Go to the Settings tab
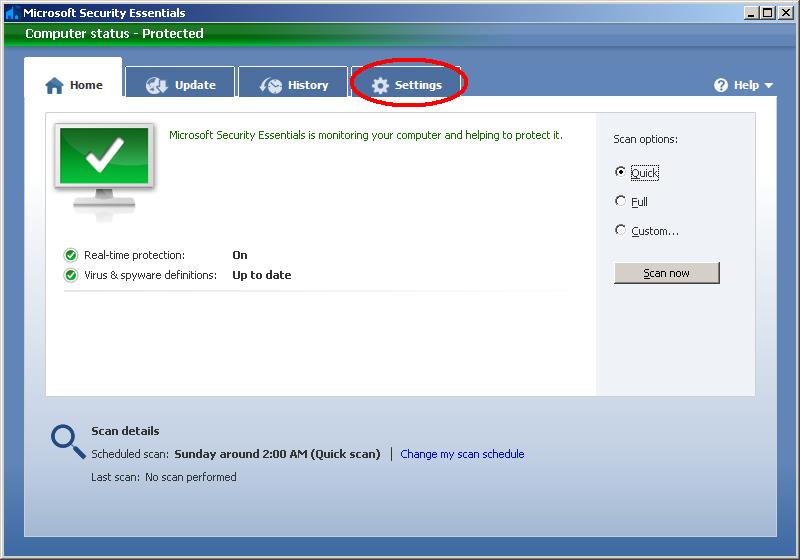The image size is (800, 560). coord(408,85)
